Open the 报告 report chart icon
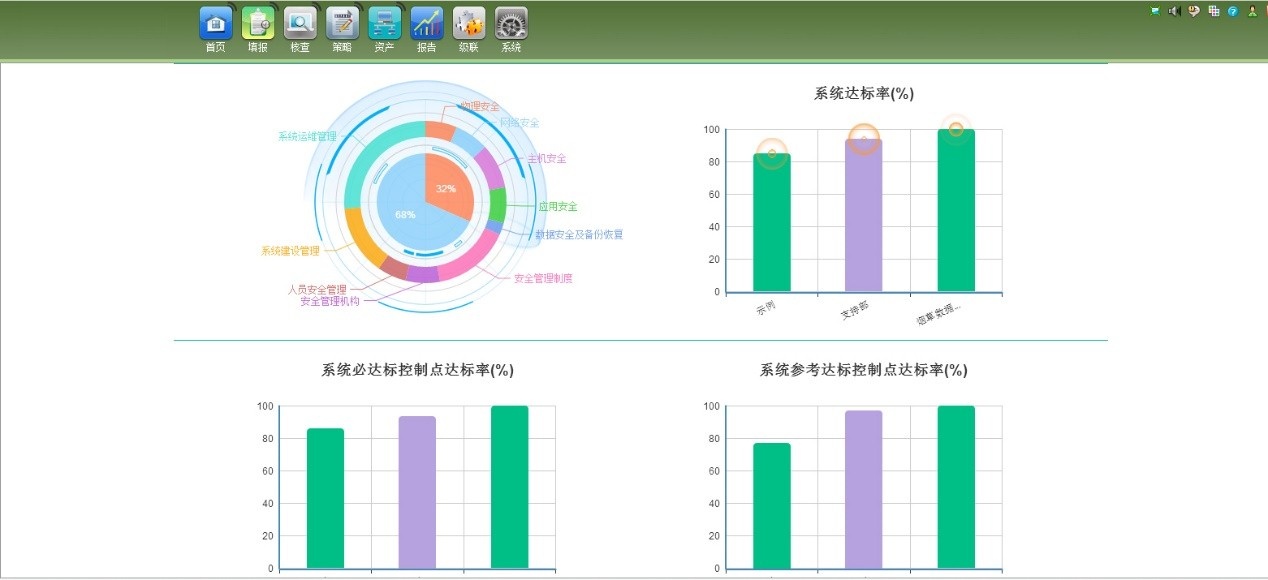The image size is (1268, 580). (x=427, y=23)
